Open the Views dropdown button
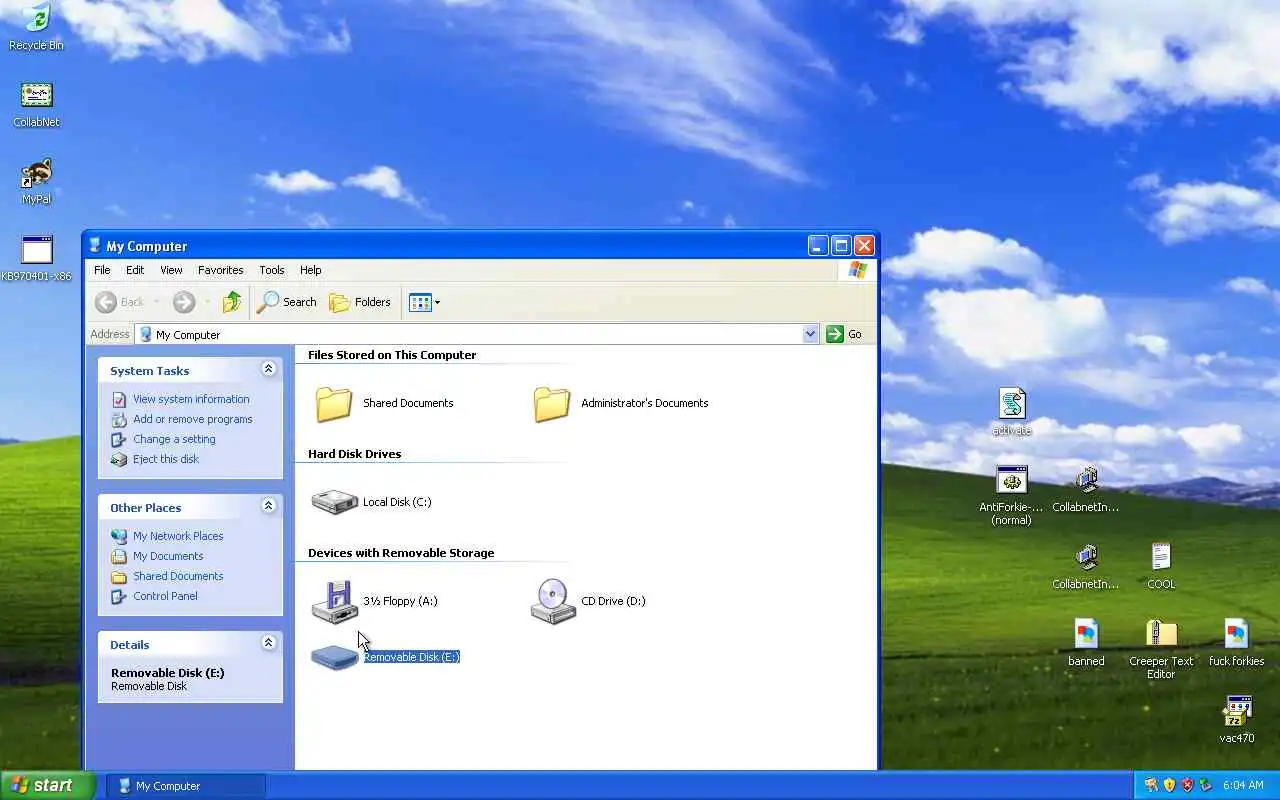The height and width of the screenshot is (800, 1280). point(425,302)
